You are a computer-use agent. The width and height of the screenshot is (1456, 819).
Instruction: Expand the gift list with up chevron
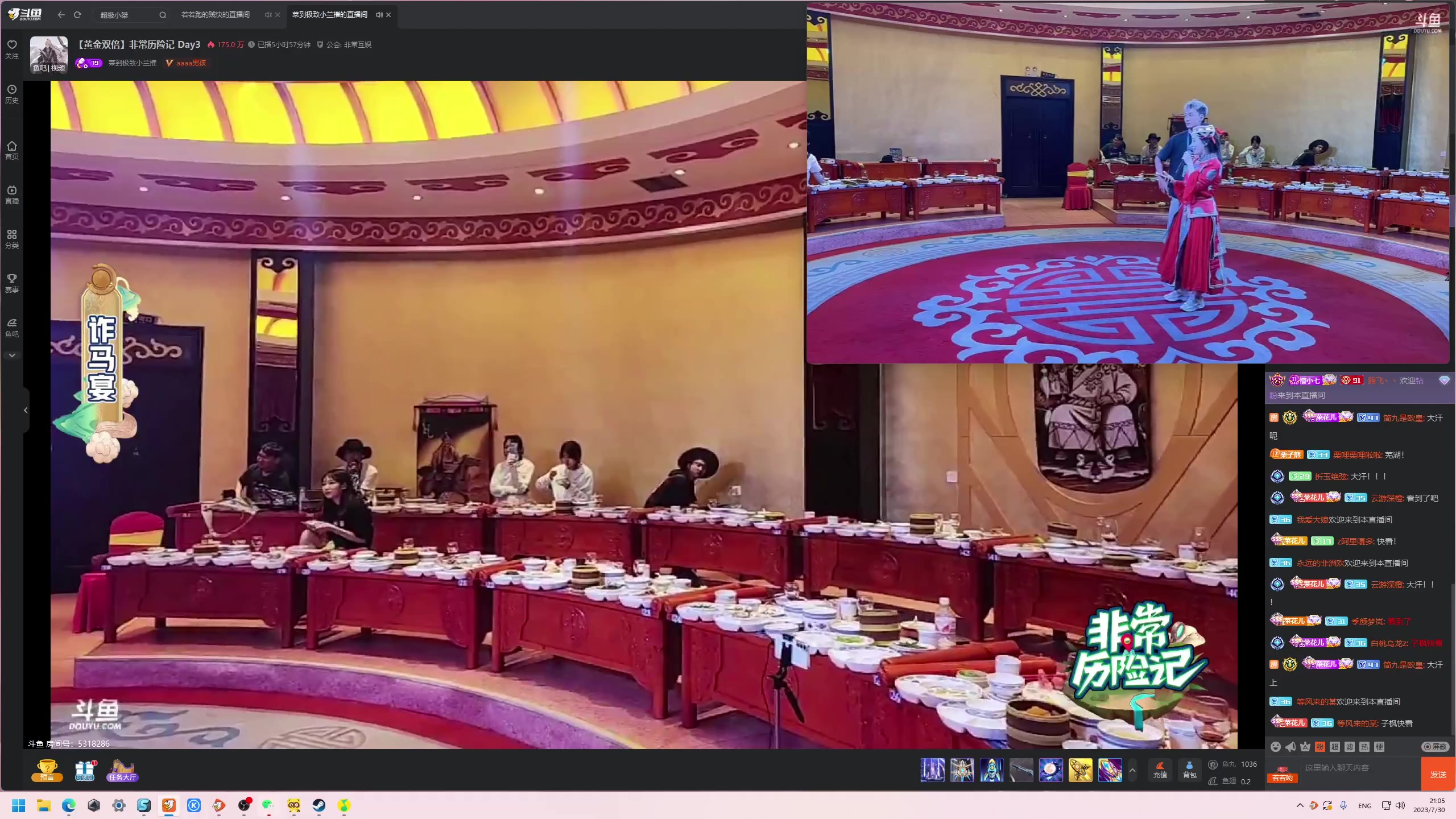pyautogui.click(x=1132, y=771)
